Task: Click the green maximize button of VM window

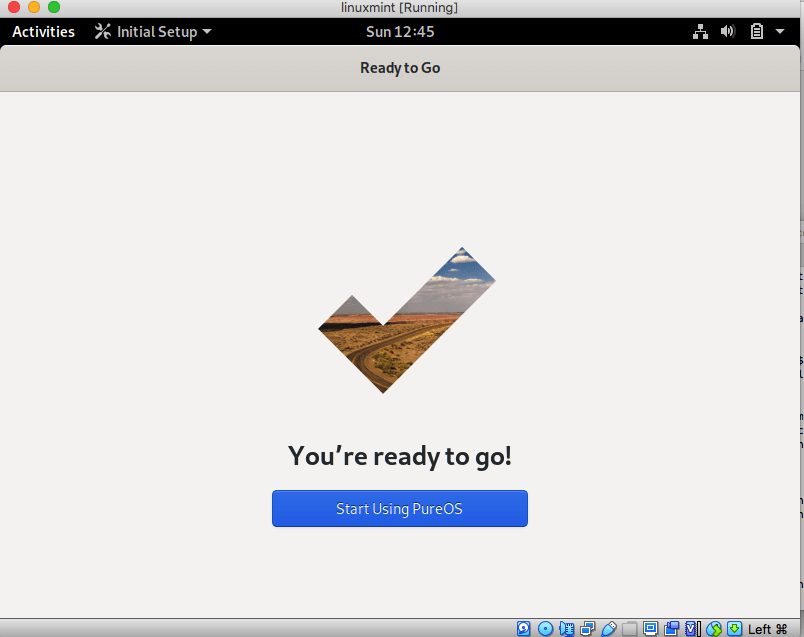Action: pyautogui.click(x=54, y=7)
